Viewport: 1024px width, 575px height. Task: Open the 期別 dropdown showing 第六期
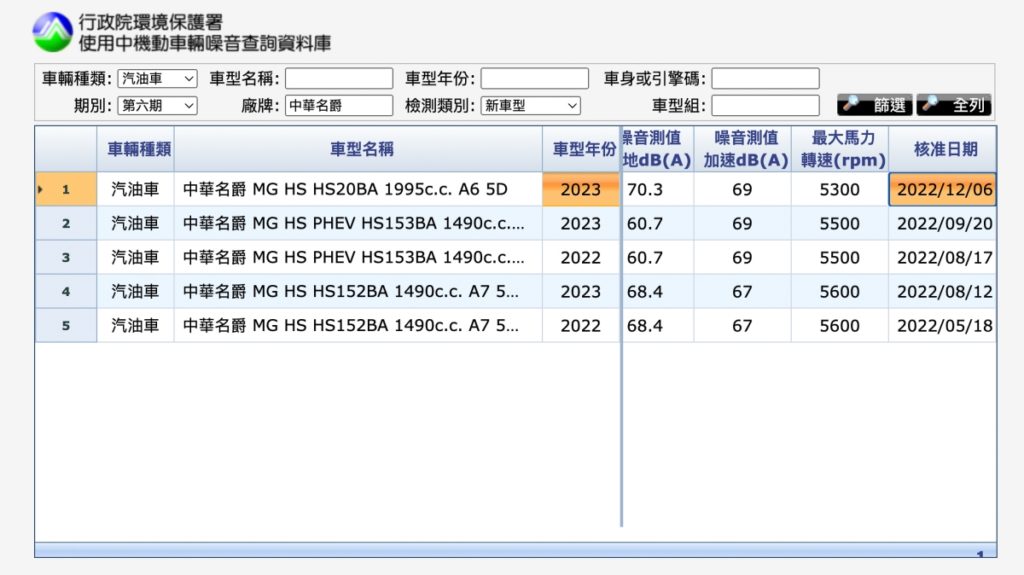click(x=157, y=105)
